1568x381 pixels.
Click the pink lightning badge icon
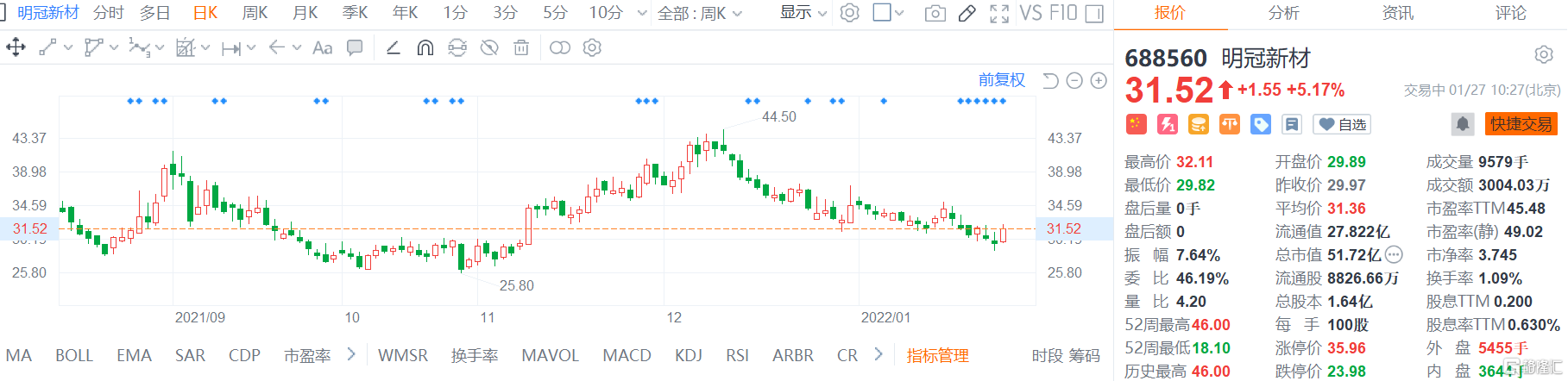tap(1168, 124)
